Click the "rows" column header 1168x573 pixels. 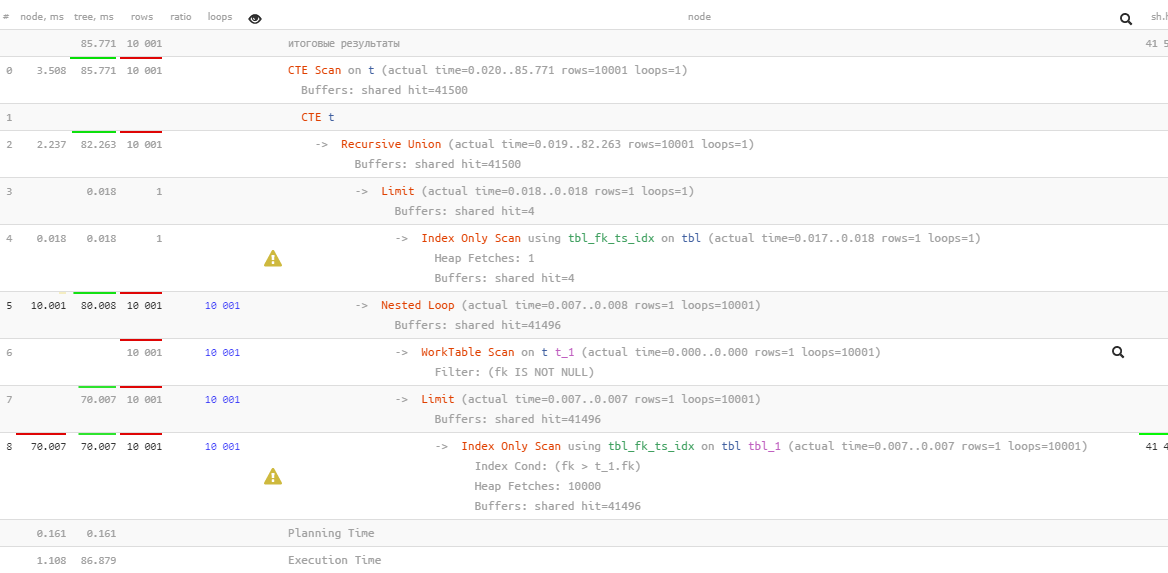click(142, 17)
